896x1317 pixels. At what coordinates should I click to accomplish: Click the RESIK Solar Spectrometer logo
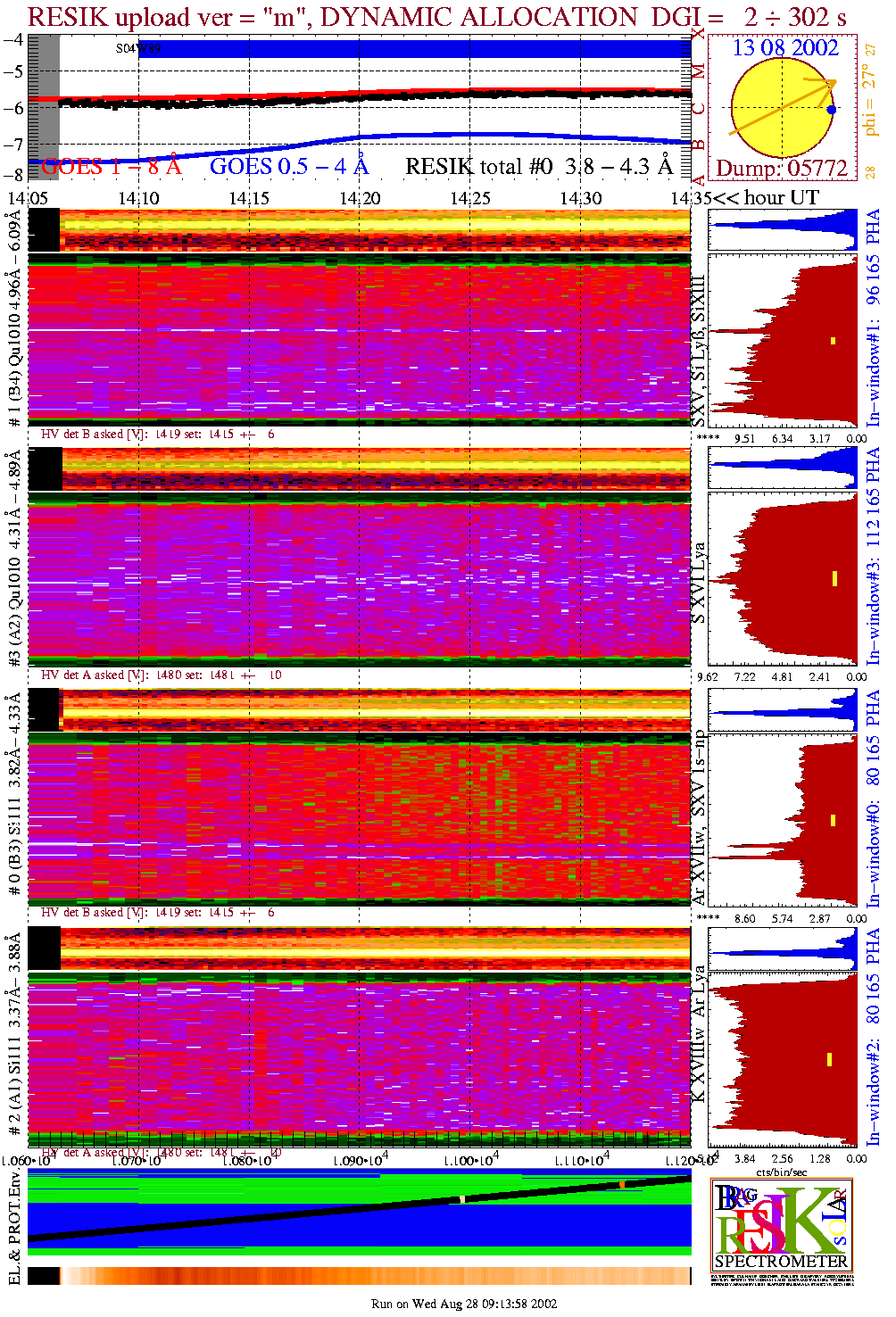coord(781,1225)
